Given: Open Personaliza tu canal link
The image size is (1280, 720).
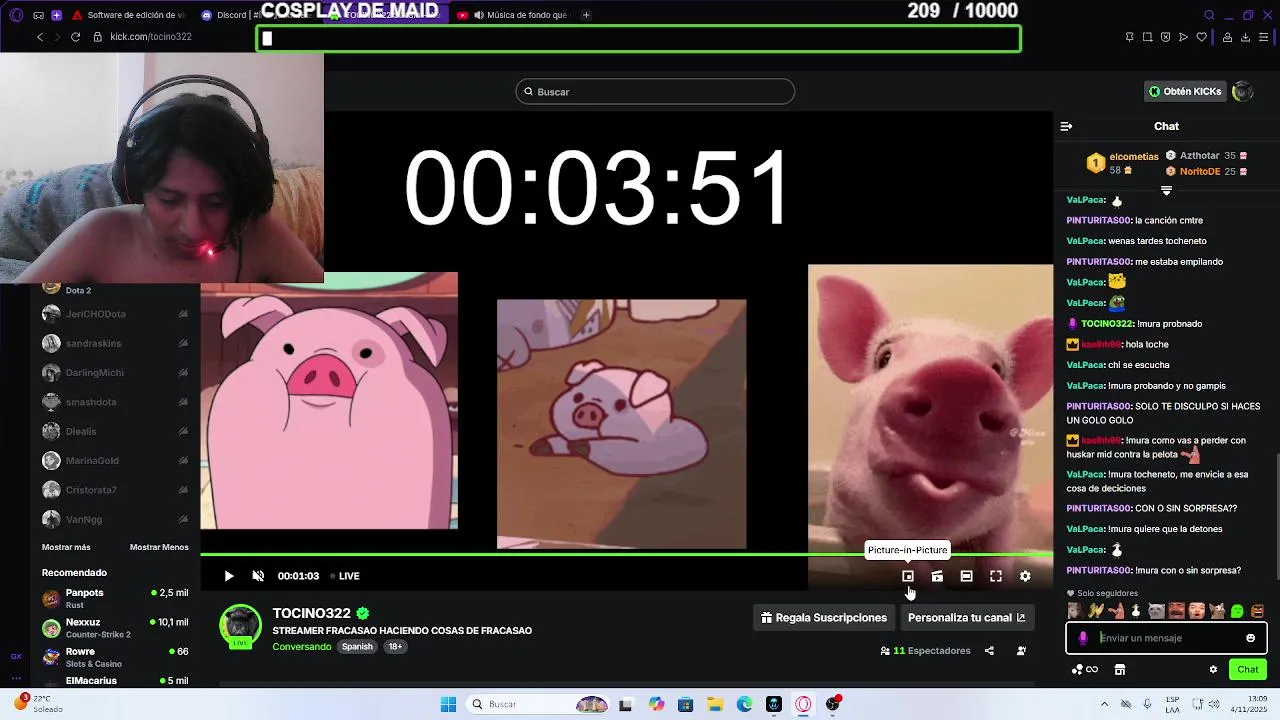Looking at the screenshot, I should coord(967,618).
